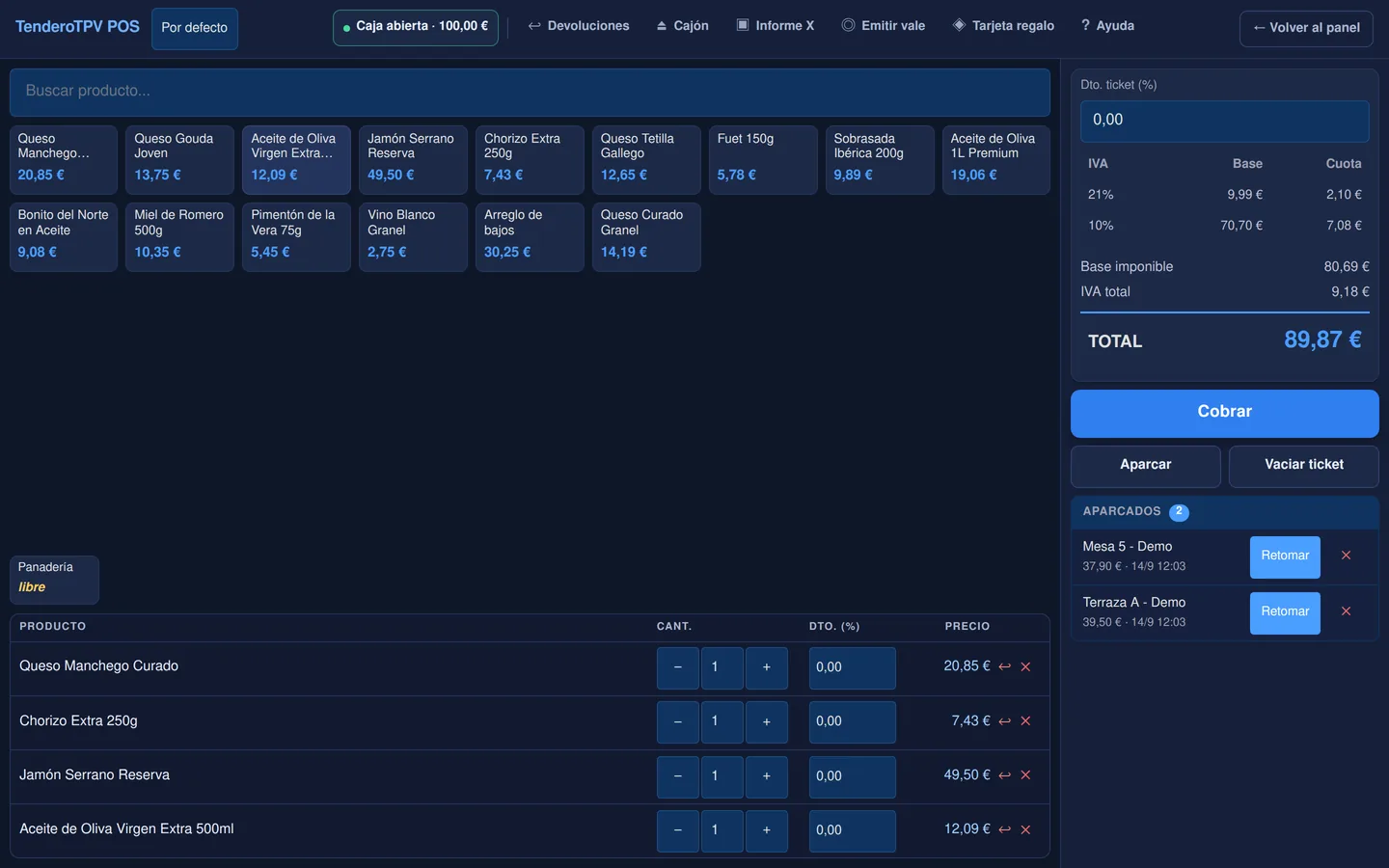The width and height of the screenshot is (1389, 868).
Task: Add Pimentón de la Vera 75g tile
Action: (296, 237)
